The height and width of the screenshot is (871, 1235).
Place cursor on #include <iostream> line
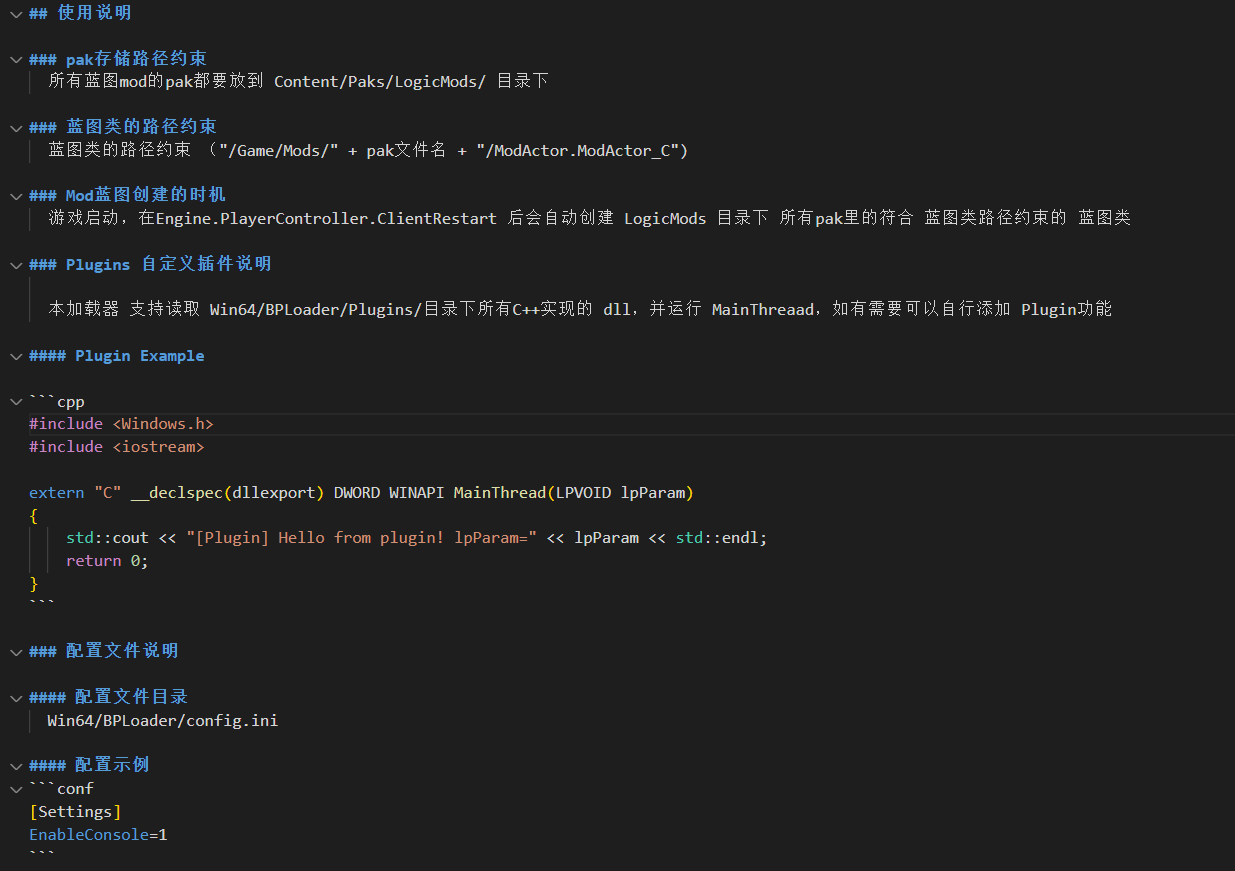click(x=116, y=447)
